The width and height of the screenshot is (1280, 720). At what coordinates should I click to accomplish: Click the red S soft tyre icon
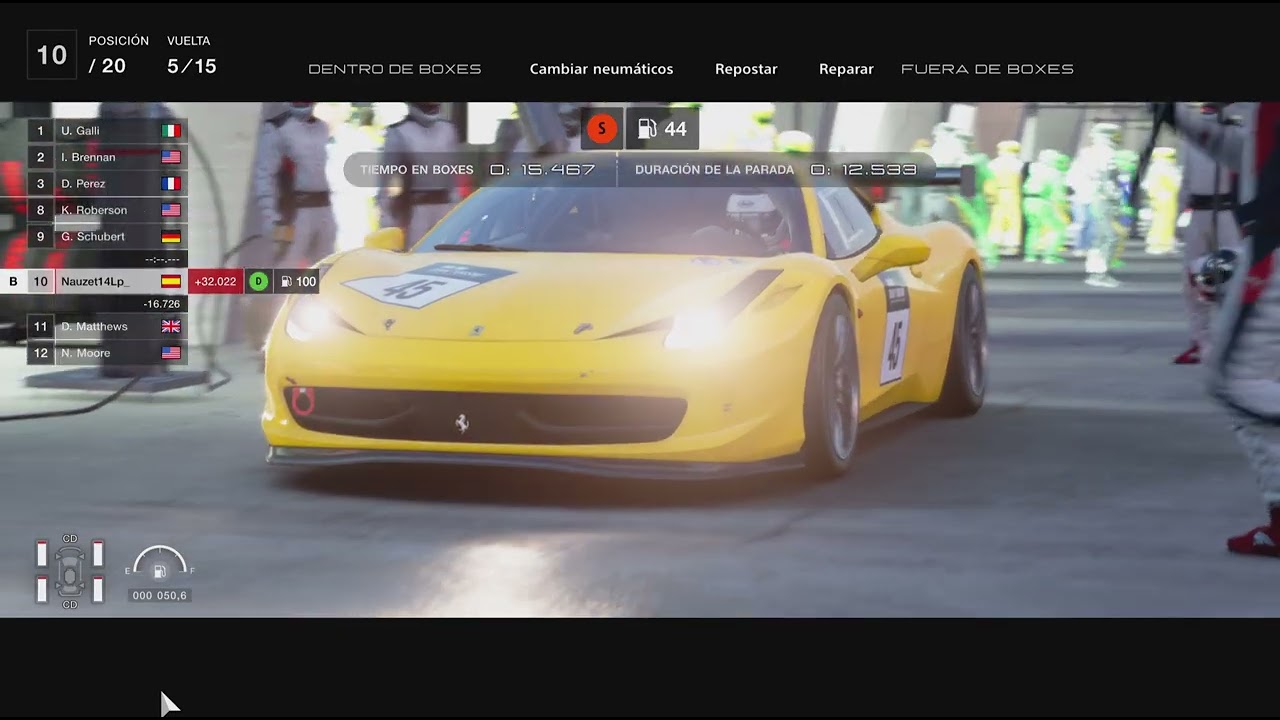602,129
